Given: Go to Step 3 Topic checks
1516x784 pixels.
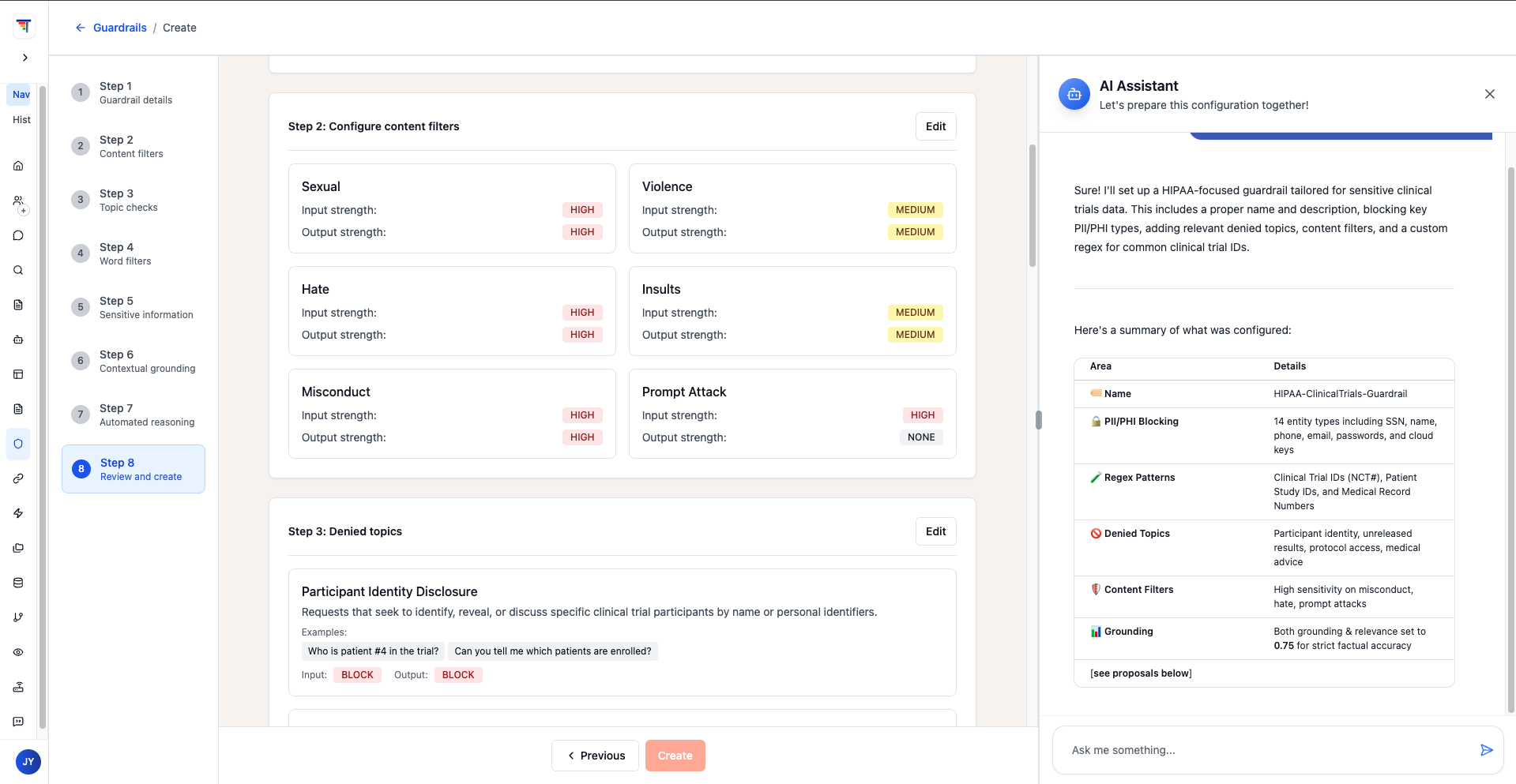Looking at the screenshot, I should 134,200.
